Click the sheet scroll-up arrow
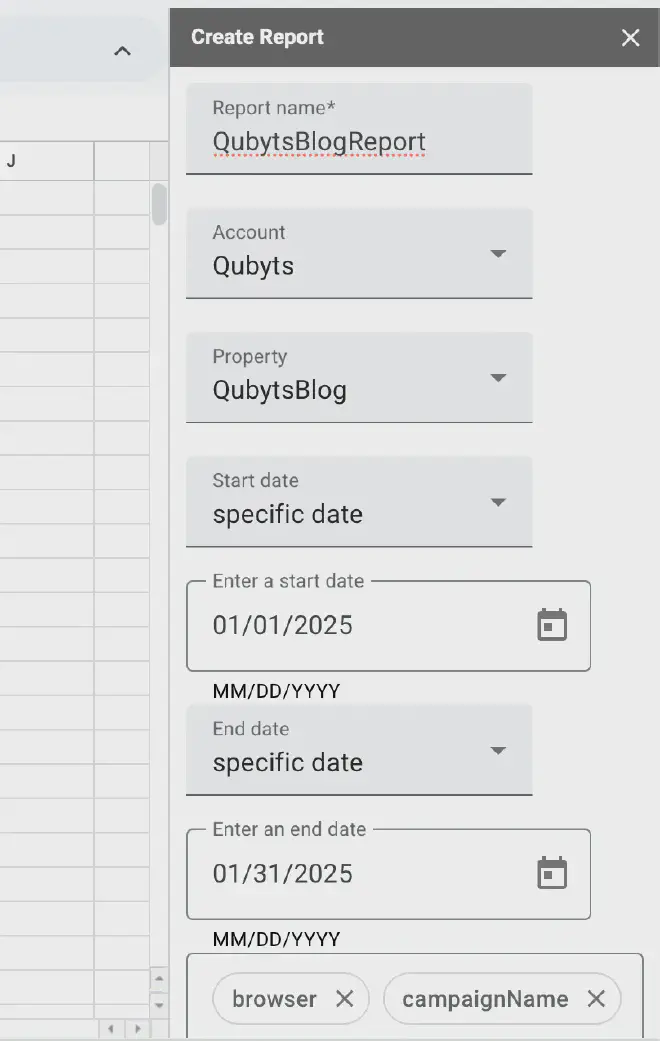Image resolution: width=660 pixels, height=1041 pixels. pos(159,978)
